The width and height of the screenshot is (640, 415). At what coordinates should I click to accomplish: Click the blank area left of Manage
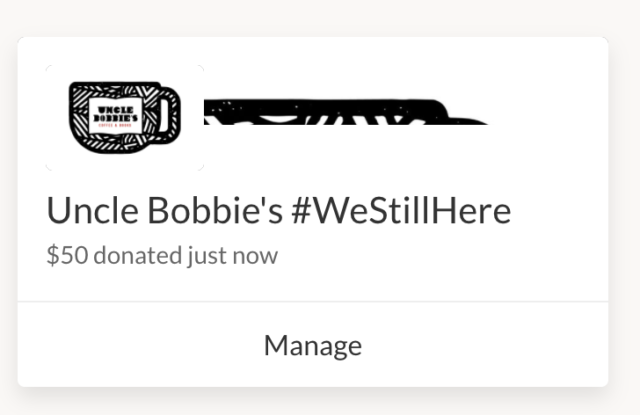(x=141, y=345)
